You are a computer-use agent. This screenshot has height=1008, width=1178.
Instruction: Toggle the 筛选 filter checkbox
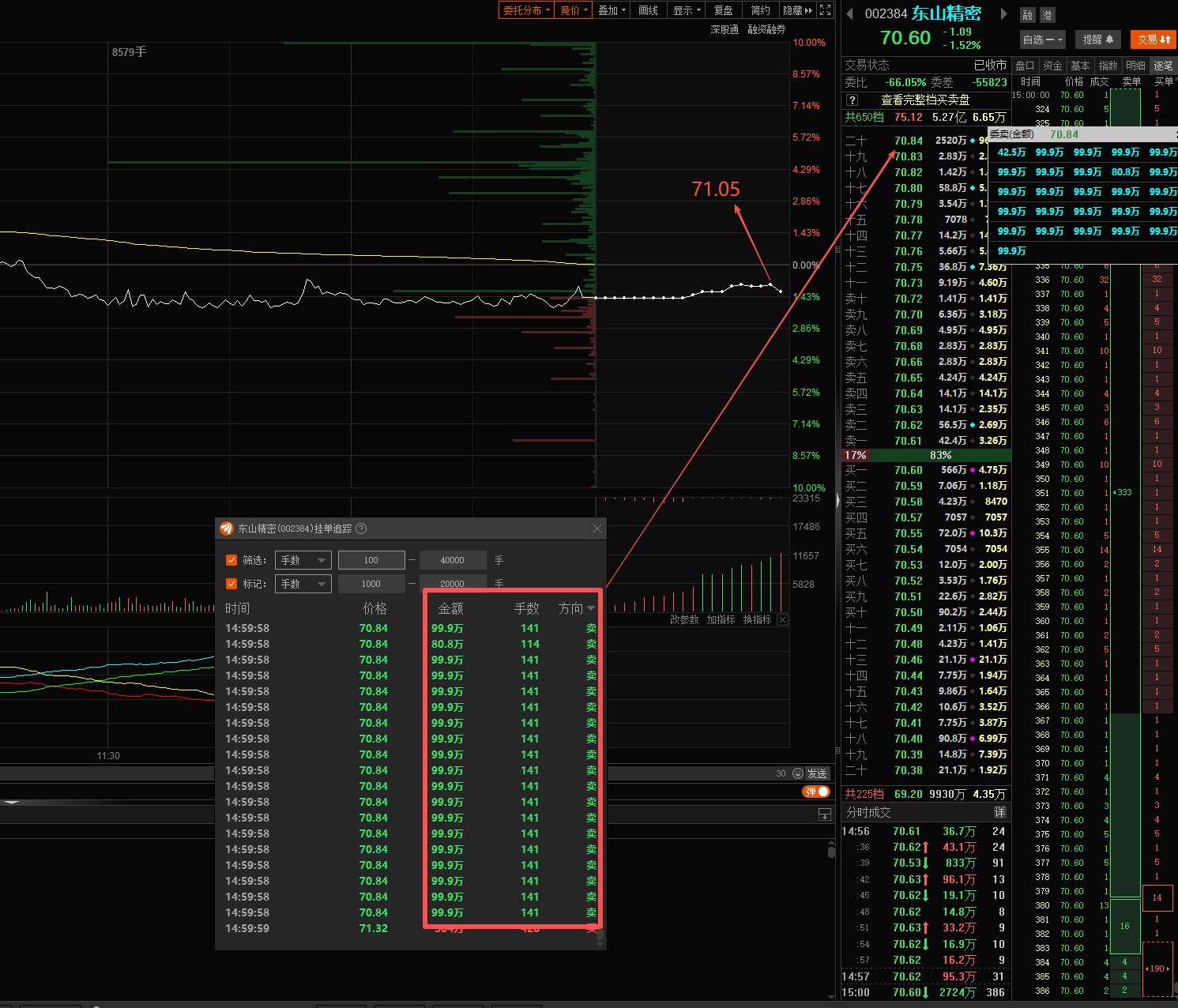(231, 560)
